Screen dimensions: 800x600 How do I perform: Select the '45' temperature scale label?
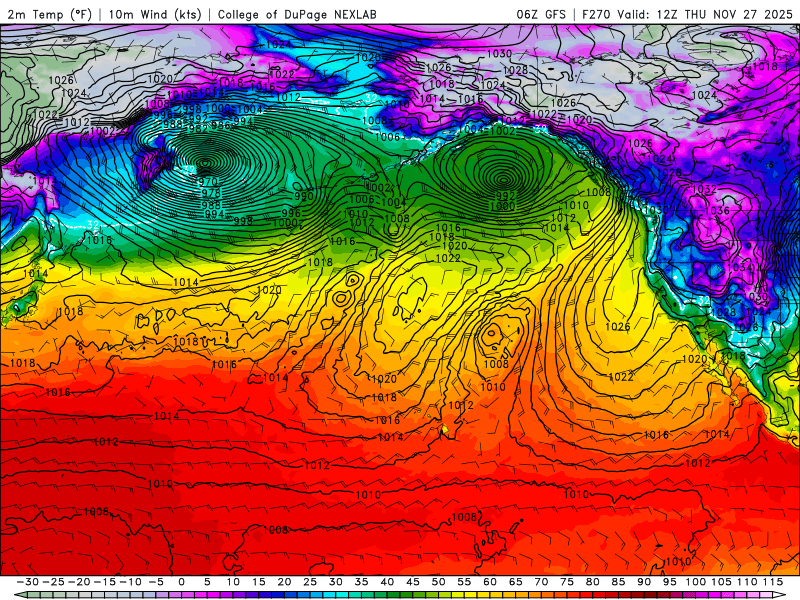pyautogui.click(x=413, y=582)
